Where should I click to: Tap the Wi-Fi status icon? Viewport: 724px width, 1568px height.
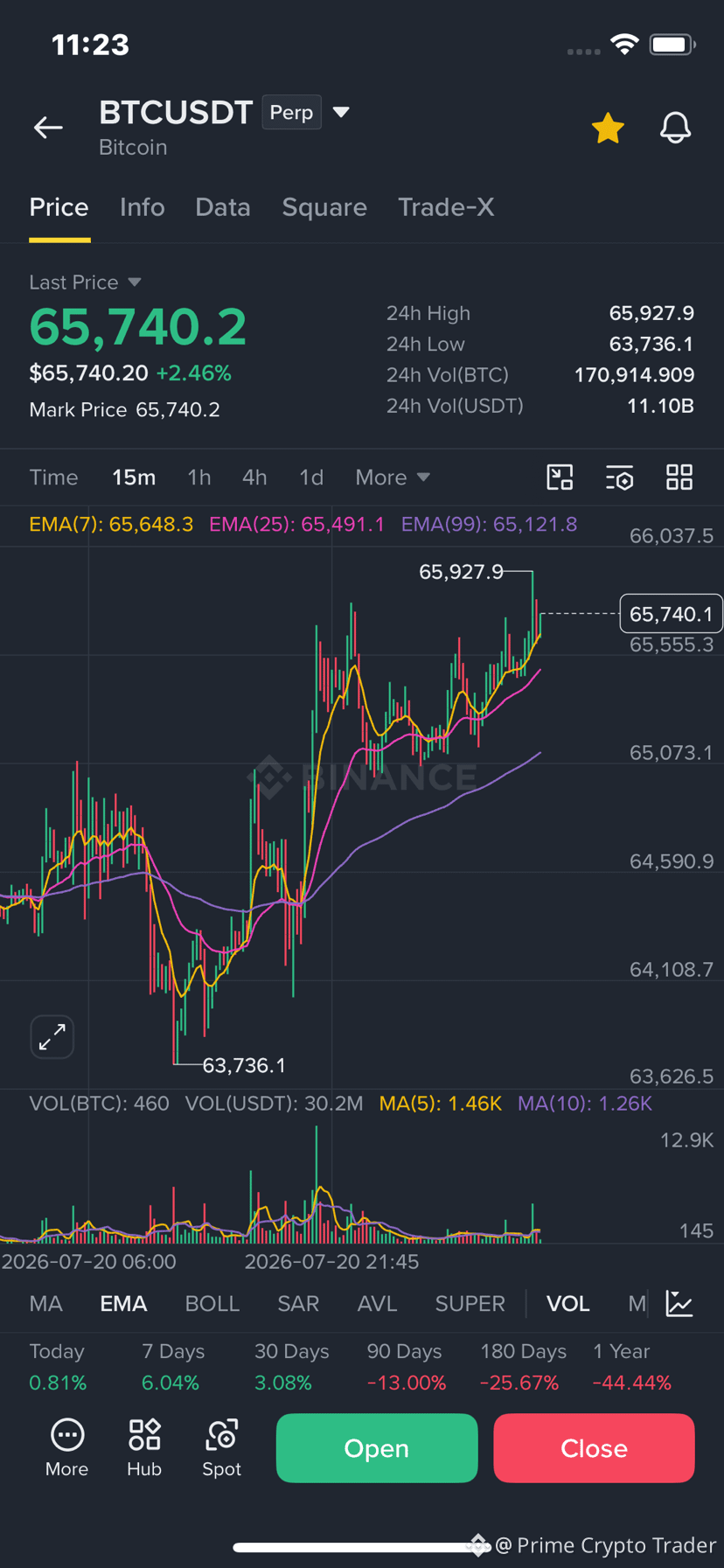(x=624, y=45)
